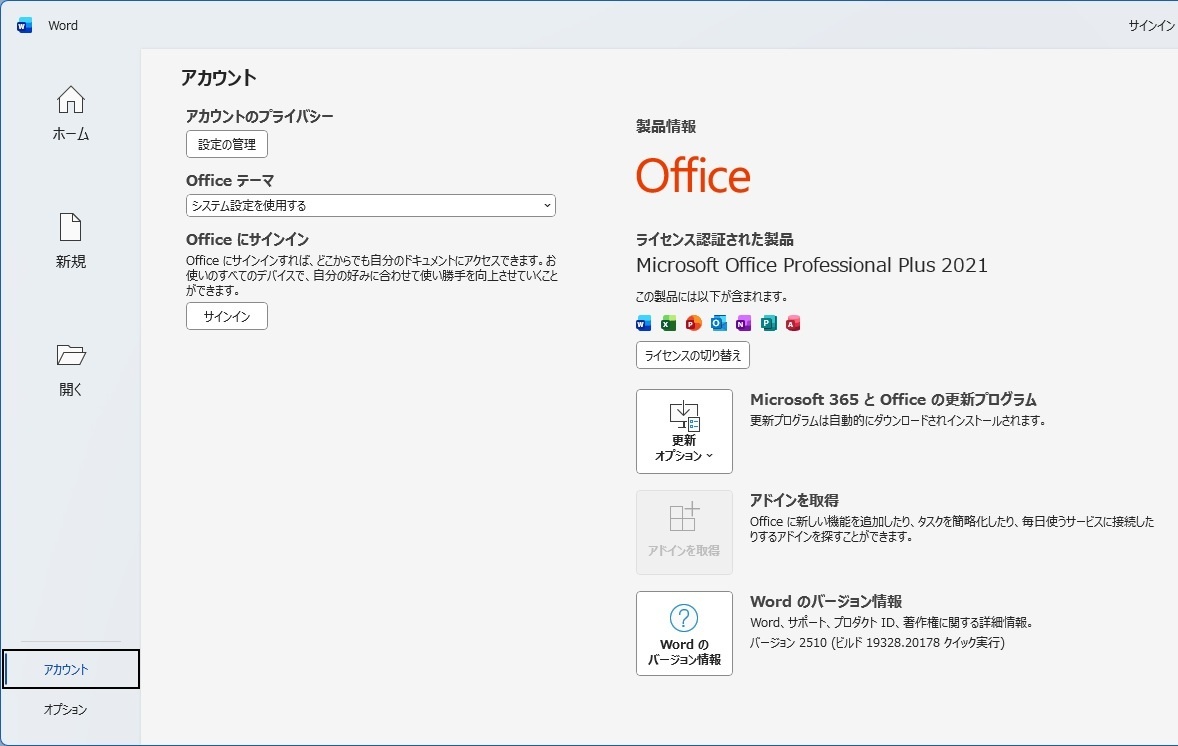Viewport: 1178px width, 746px height.
Task: Click the Microsoft Office Professional Plus 2021 text
Action: coord(811,265)
